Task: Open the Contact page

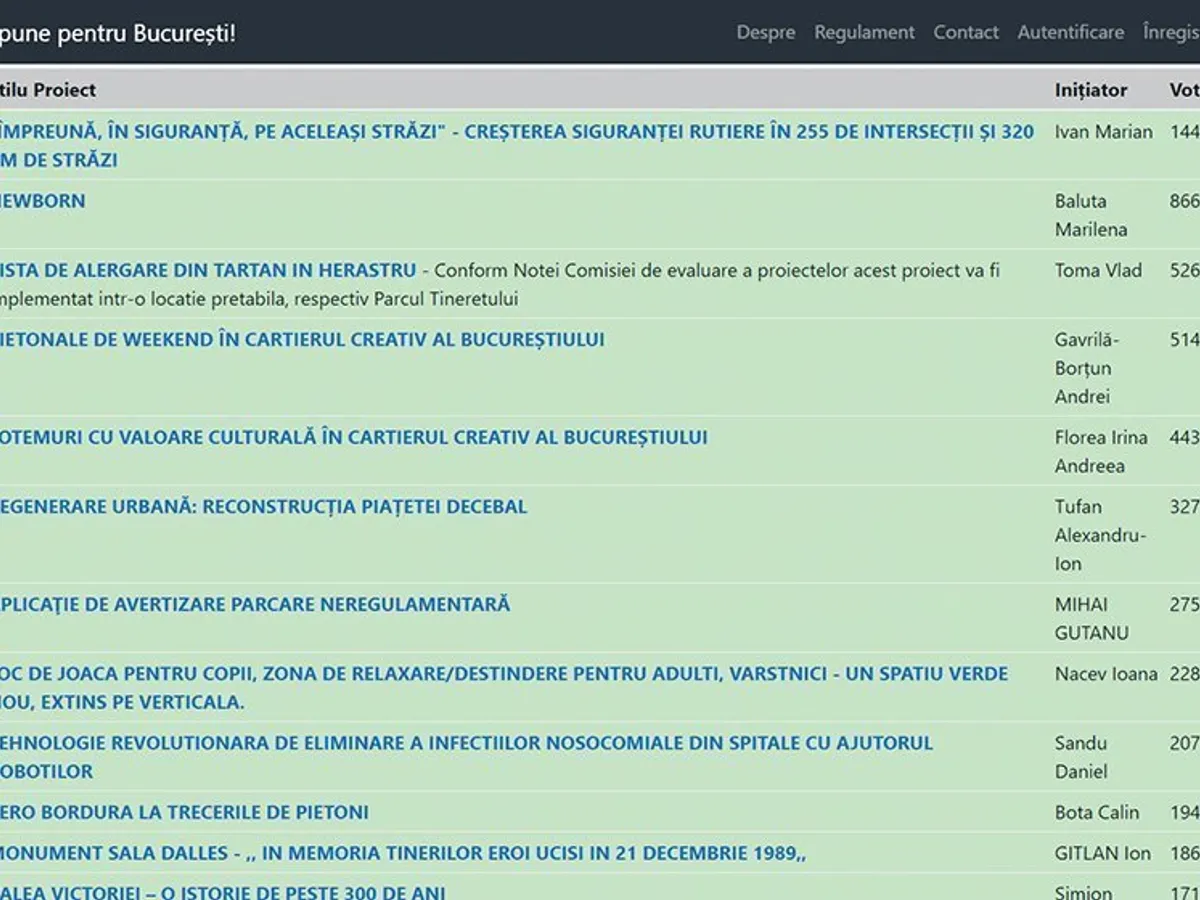Action: (965, 32)
